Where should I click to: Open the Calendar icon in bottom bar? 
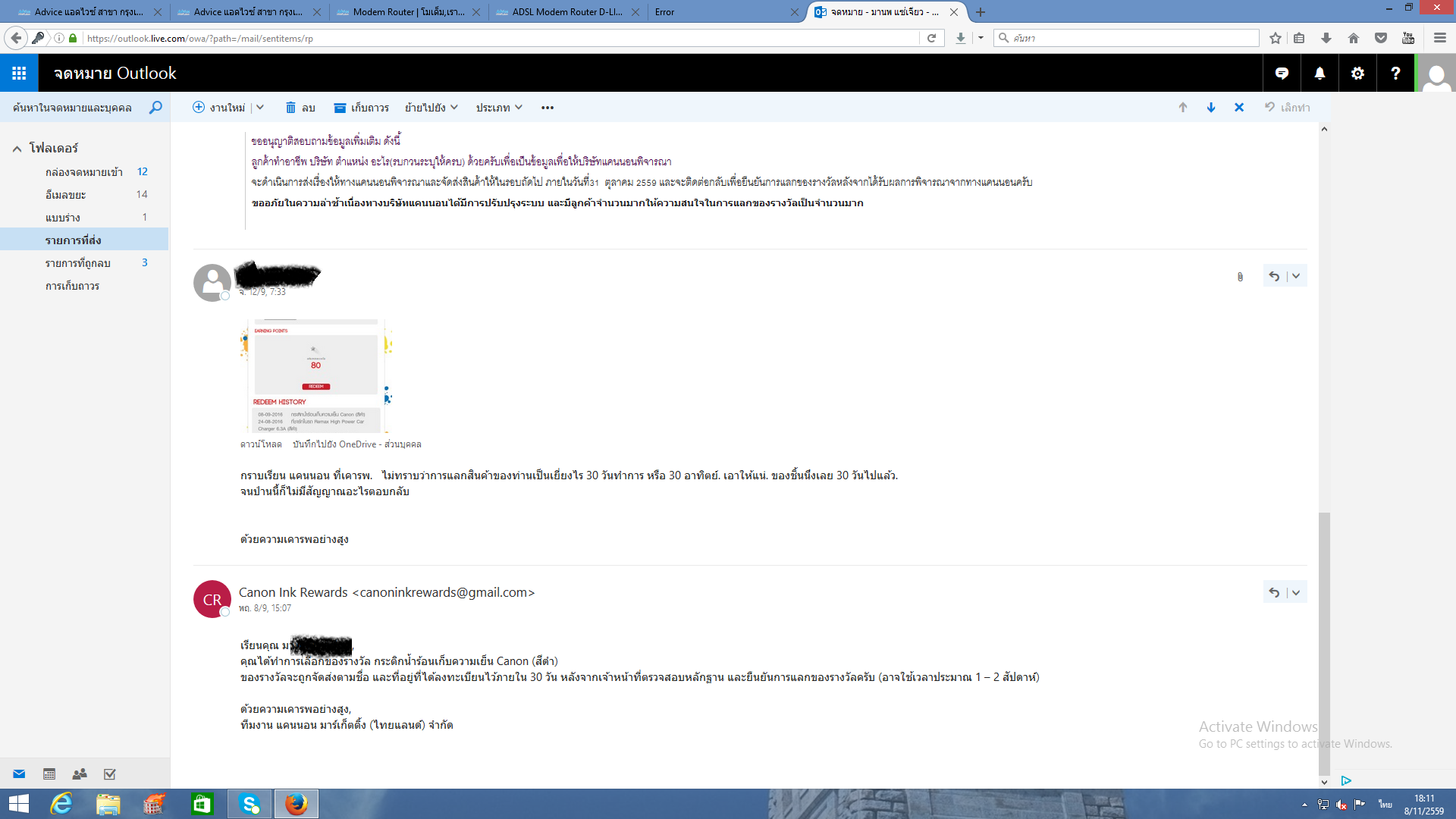49,773
